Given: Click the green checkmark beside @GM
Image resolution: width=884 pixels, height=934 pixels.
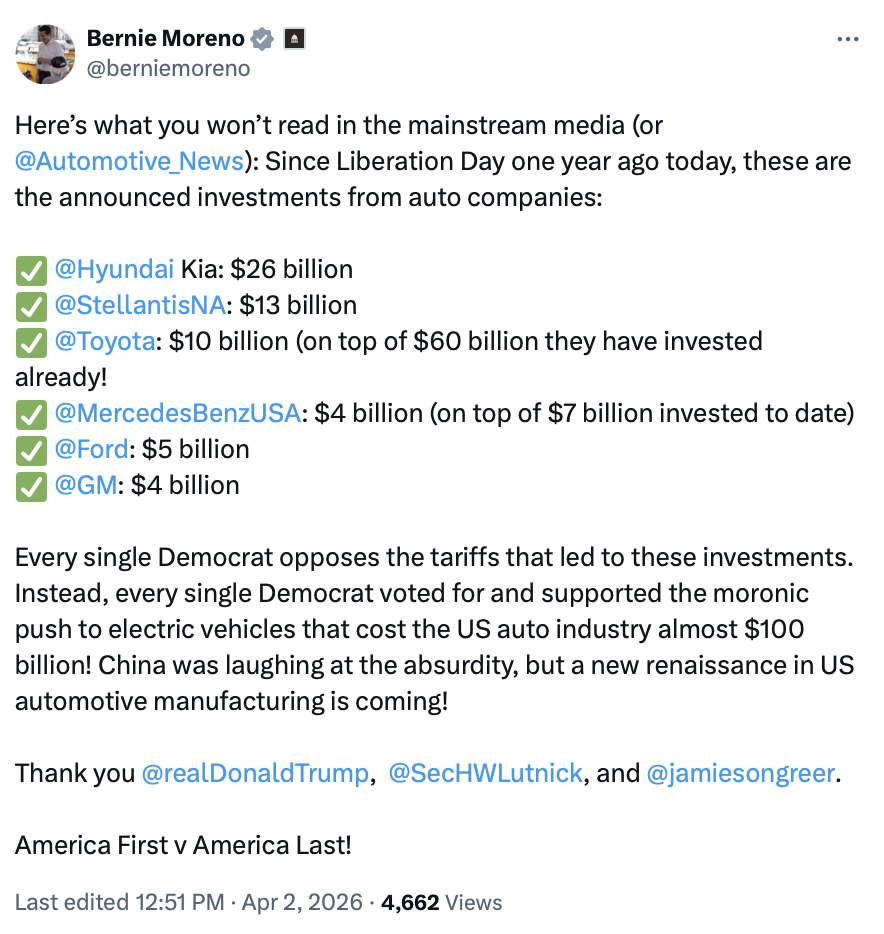Looking at the screenshot, I should 31,486.
